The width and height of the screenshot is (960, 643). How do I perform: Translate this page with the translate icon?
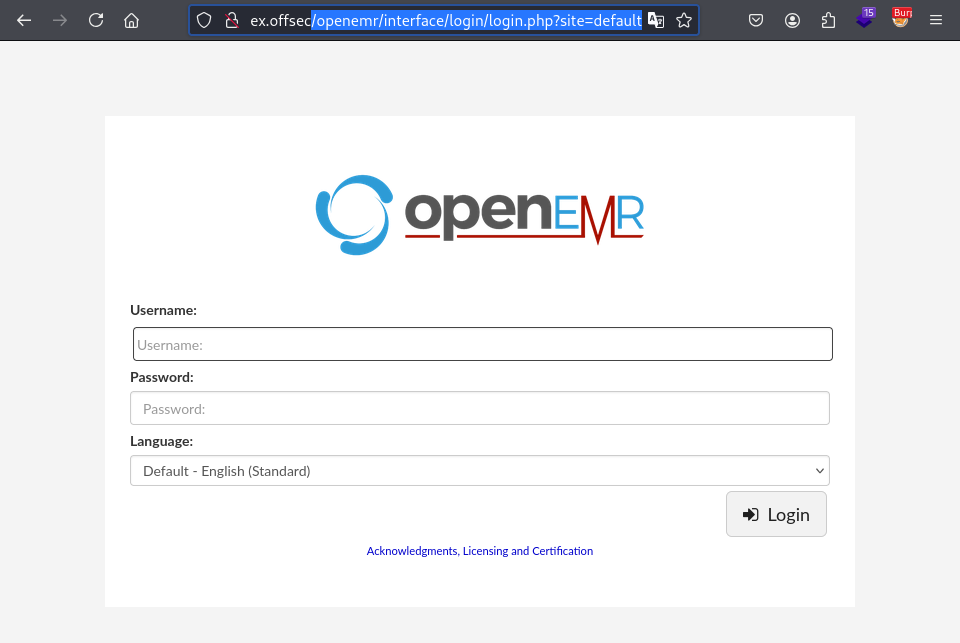(656, 20)
